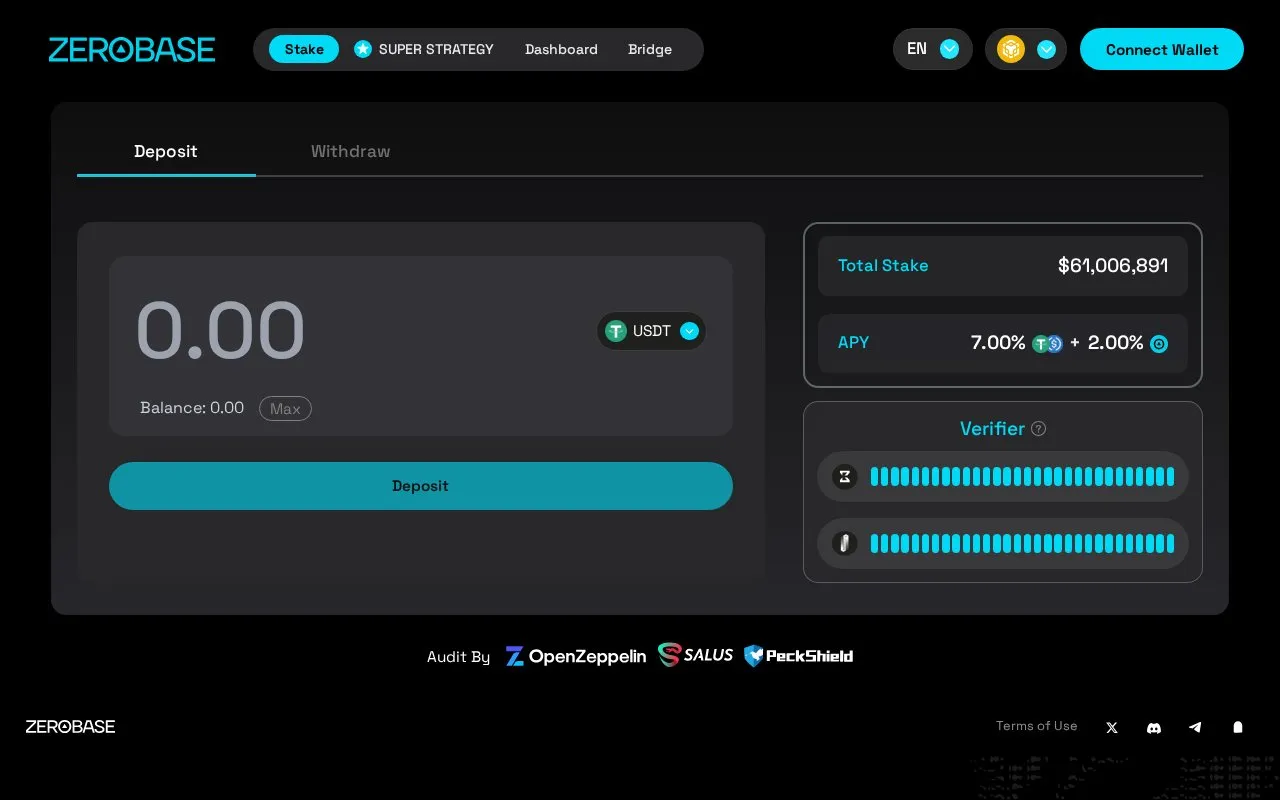Click the Audit By label

[x=458, y=657]
